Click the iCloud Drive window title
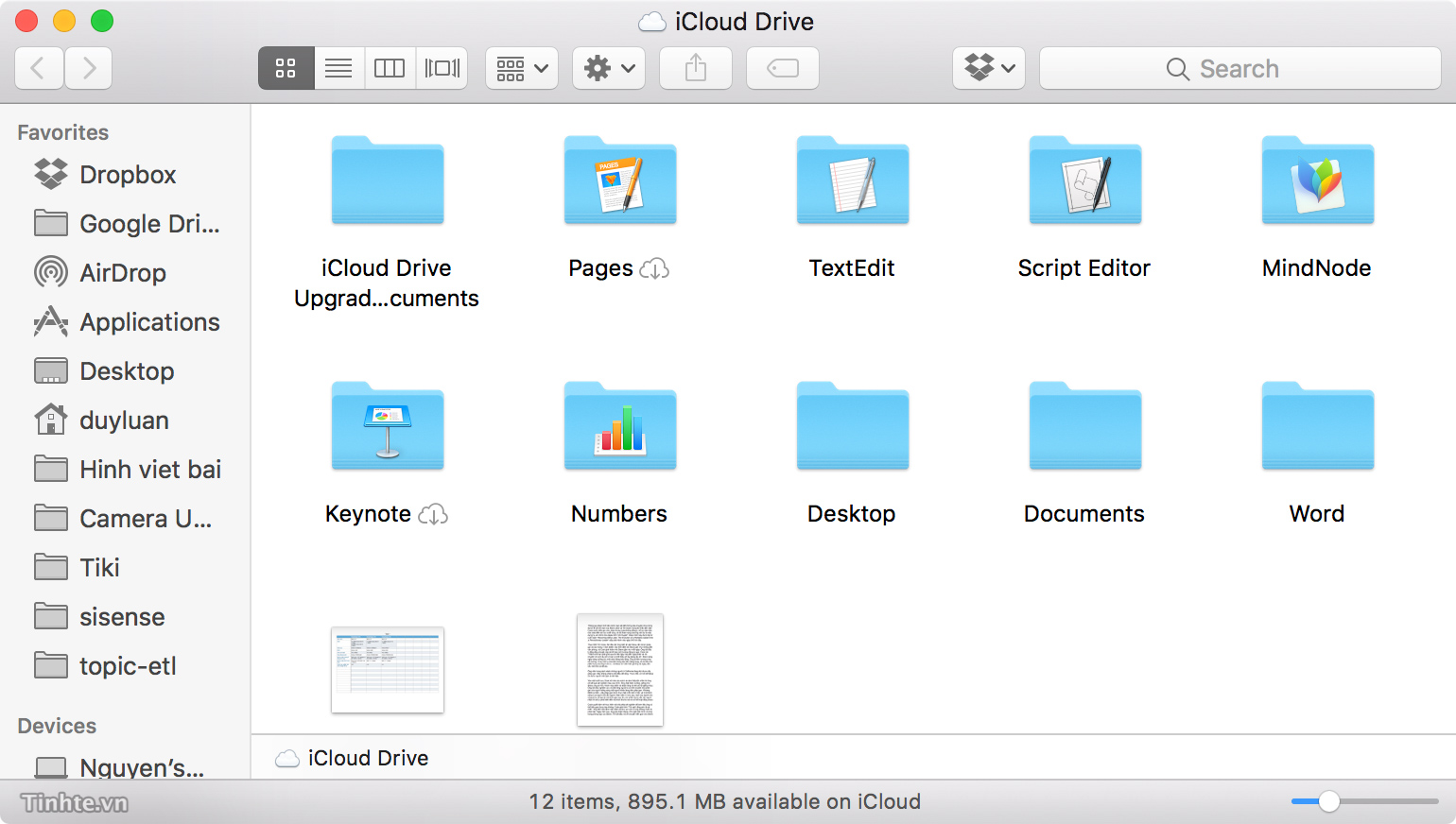 point(726,21)
